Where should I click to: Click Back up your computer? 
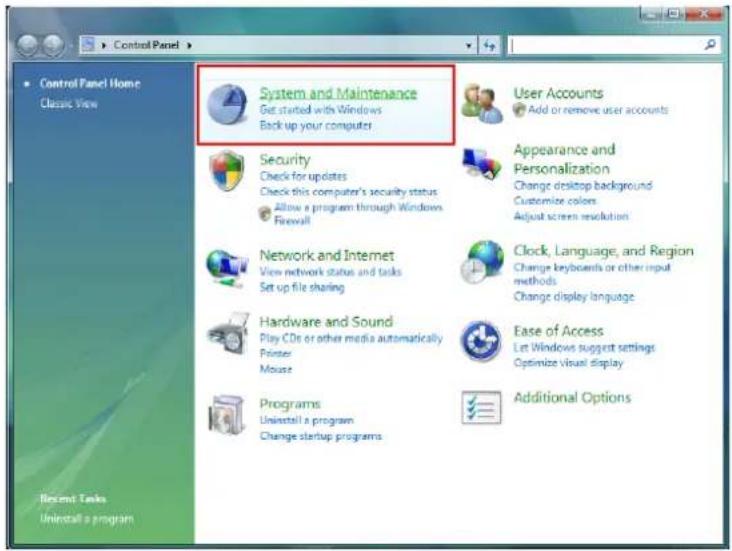coord(316,125)
